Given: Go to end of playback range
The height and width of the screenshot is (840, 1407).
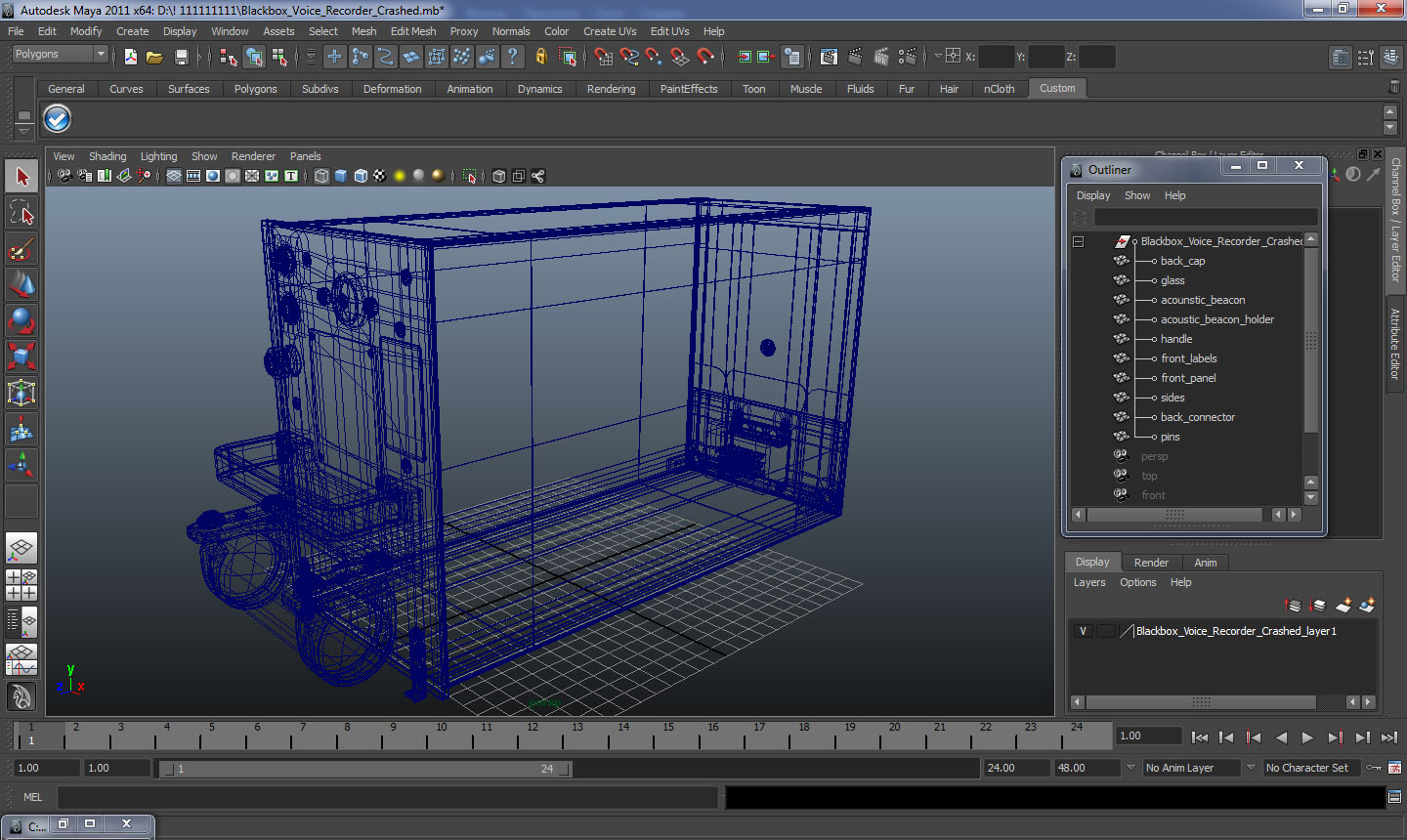Looking at the screenshot, I should (1389, 737).
